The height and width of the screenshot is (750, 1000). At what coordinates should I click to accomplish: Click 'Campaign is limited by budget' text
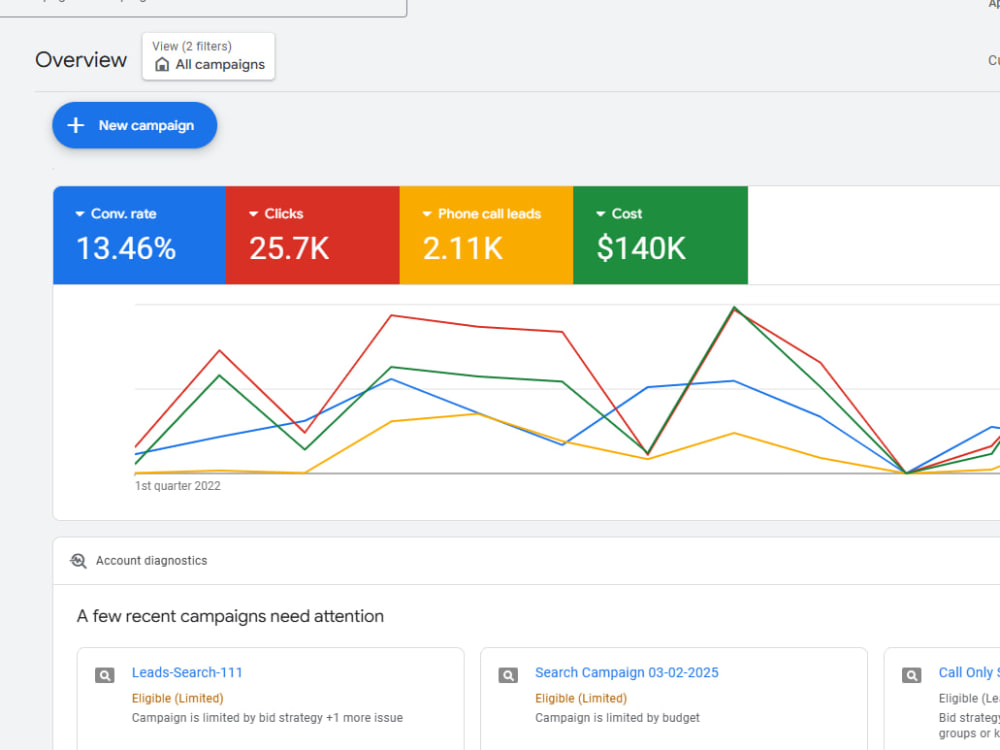[617, 717]
